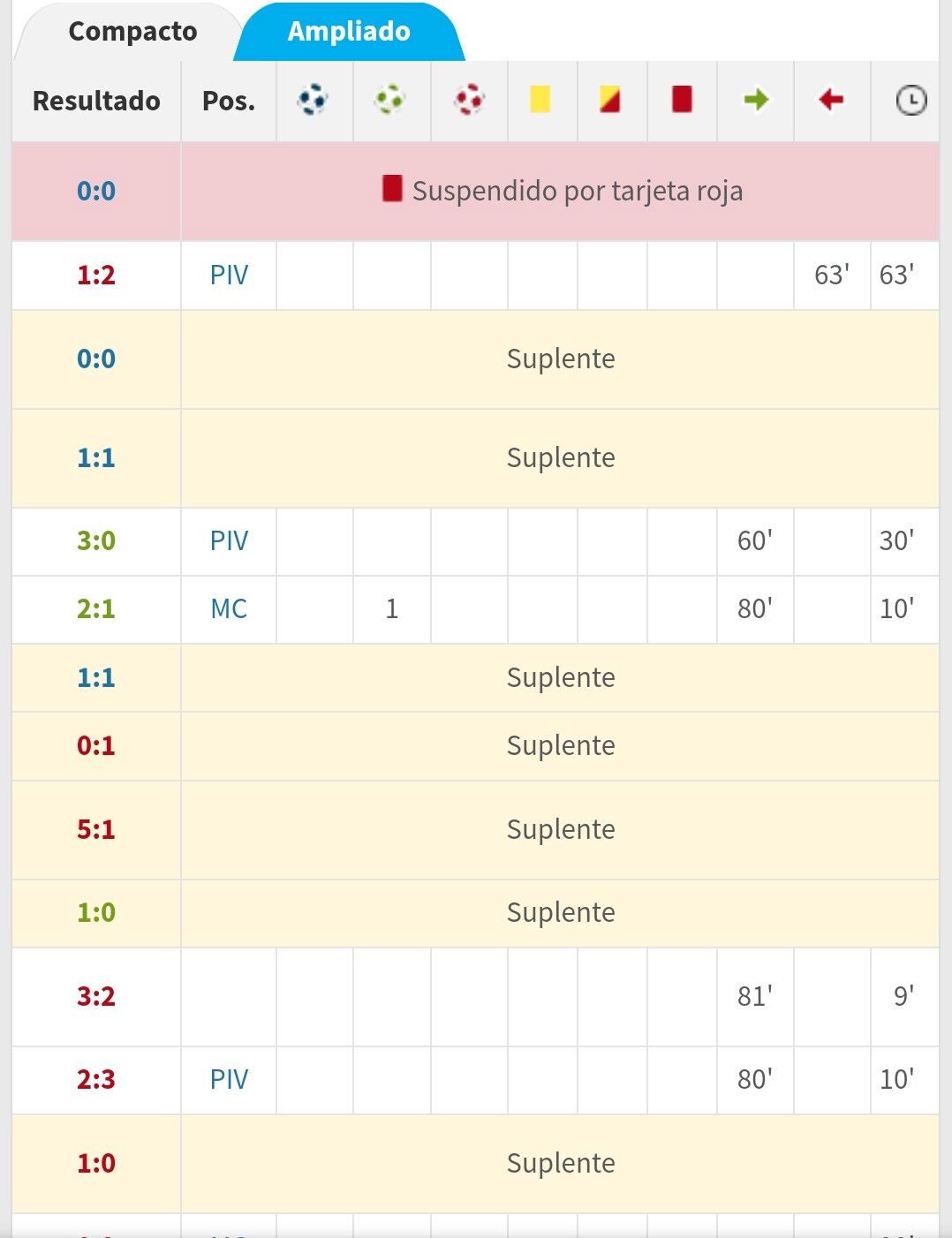Click the green assists ball icon
The height and width of the screenshot is (1238, 952).
pyautogui.click(x=389, y=100)
